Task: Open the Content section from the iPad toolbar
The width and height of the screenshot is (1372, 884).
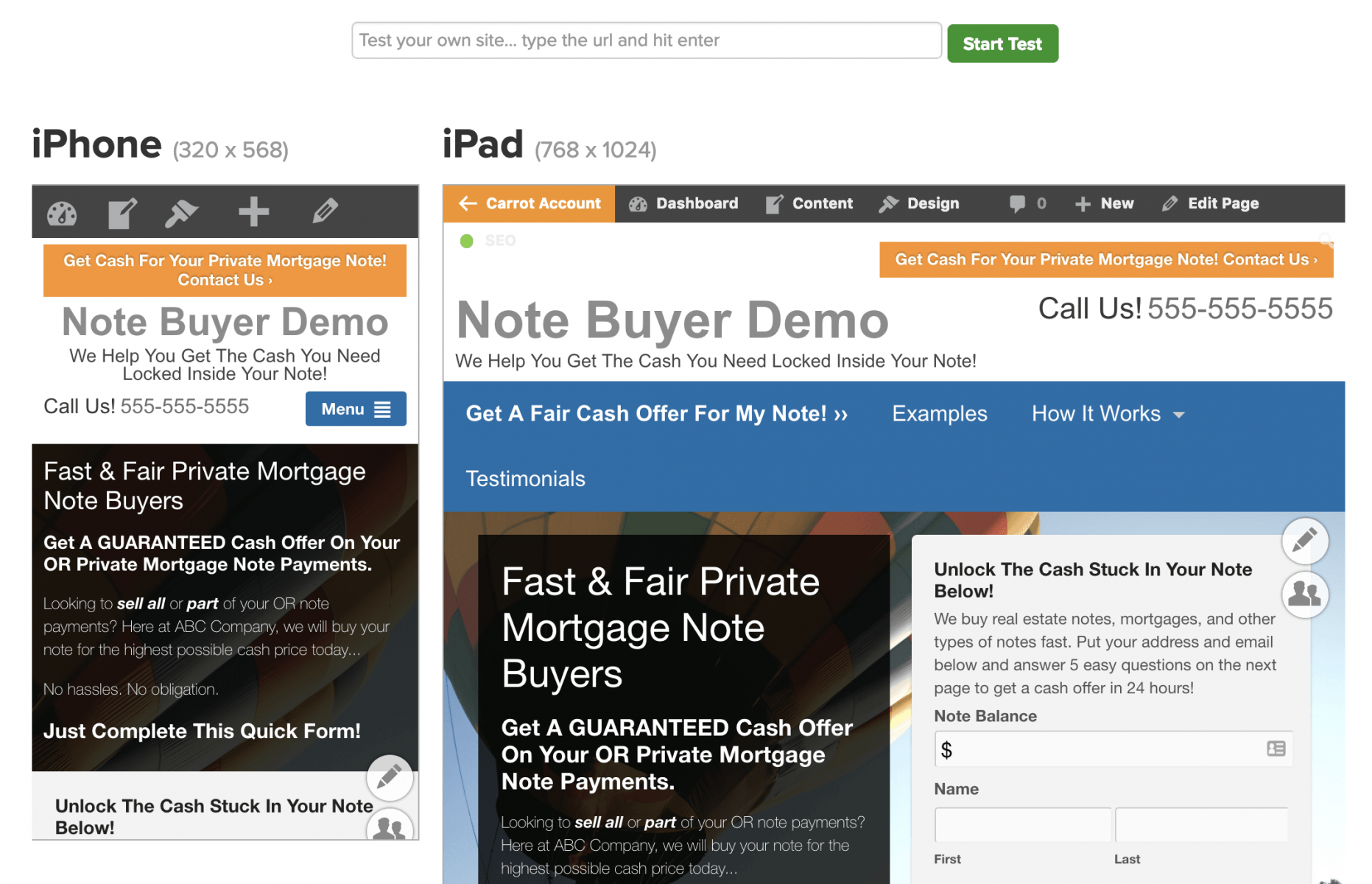Action: 809,203
